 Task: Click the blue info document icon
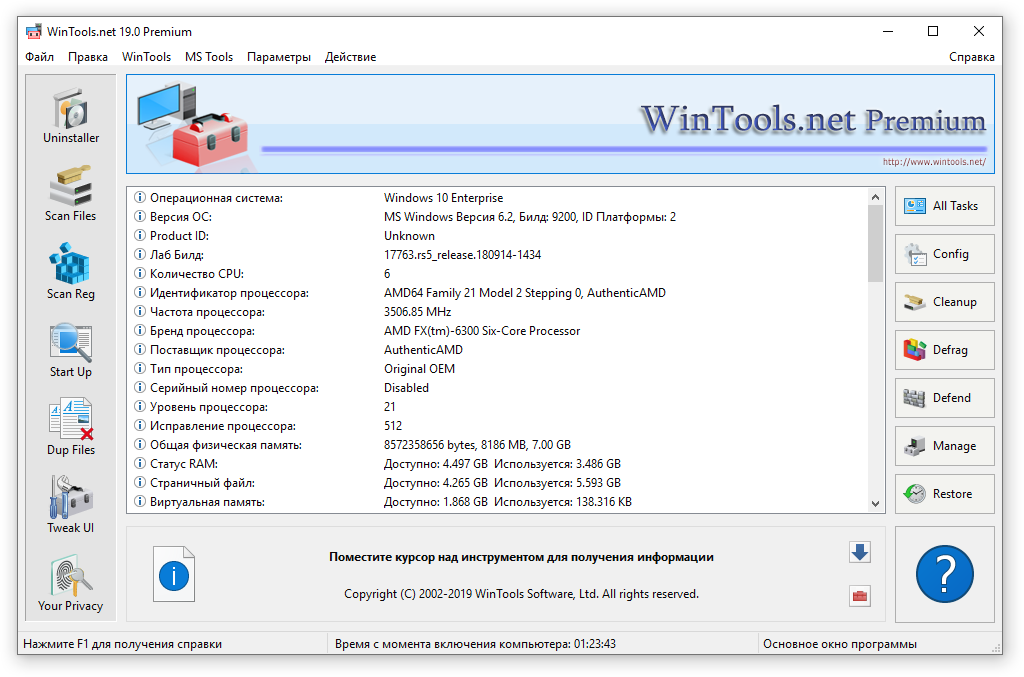click(174, 575)
